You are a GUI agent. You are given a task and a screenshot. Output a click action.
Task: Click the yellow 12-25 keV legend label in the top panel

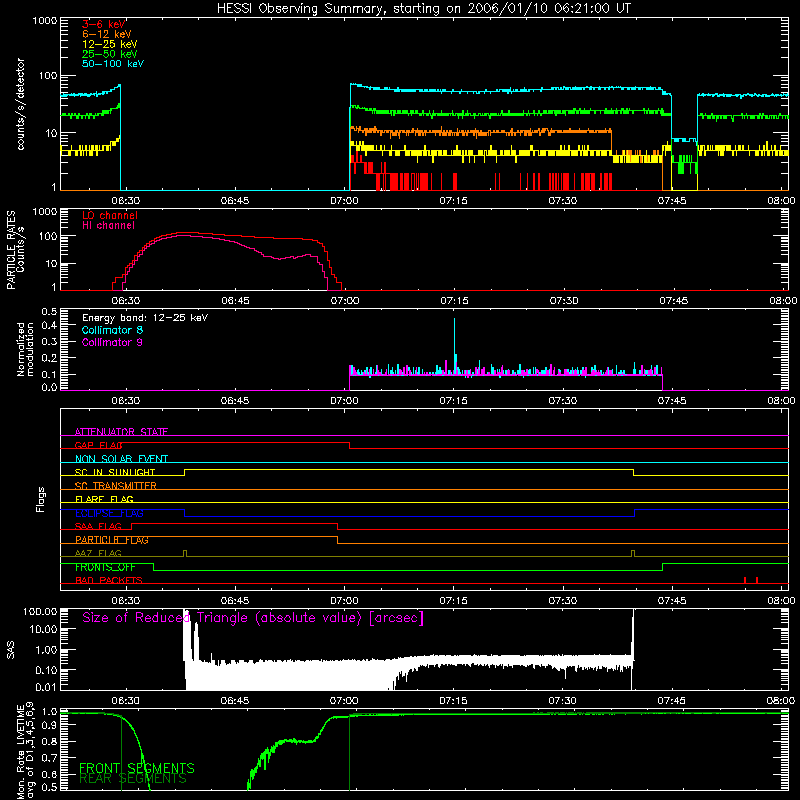click(x=110, y=44)
